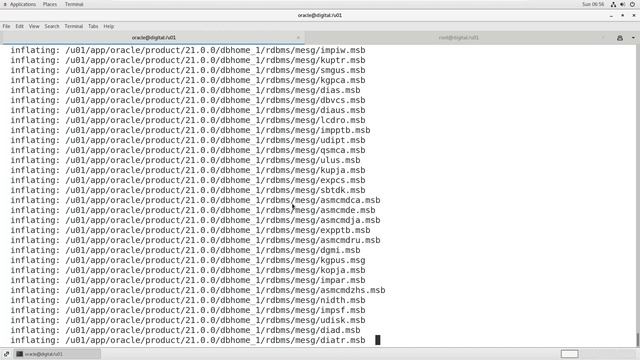Click the line ending with impar.msb

point(188,280)
